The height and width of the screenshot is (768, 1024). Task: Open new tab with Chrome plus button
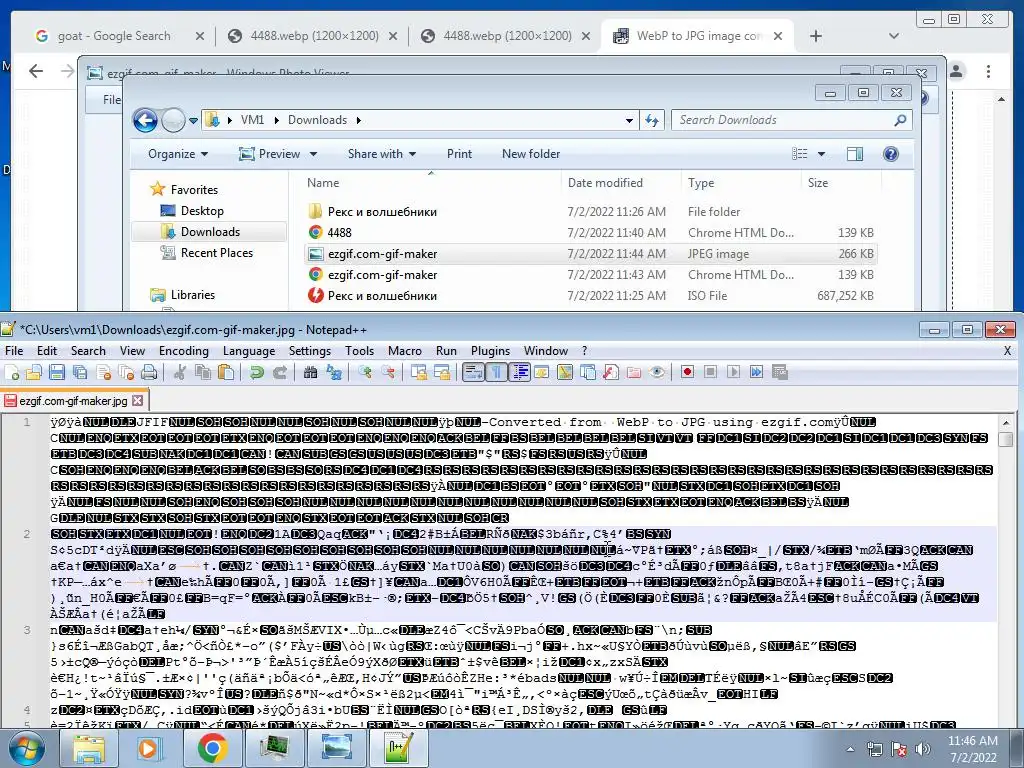pos(816,36)
